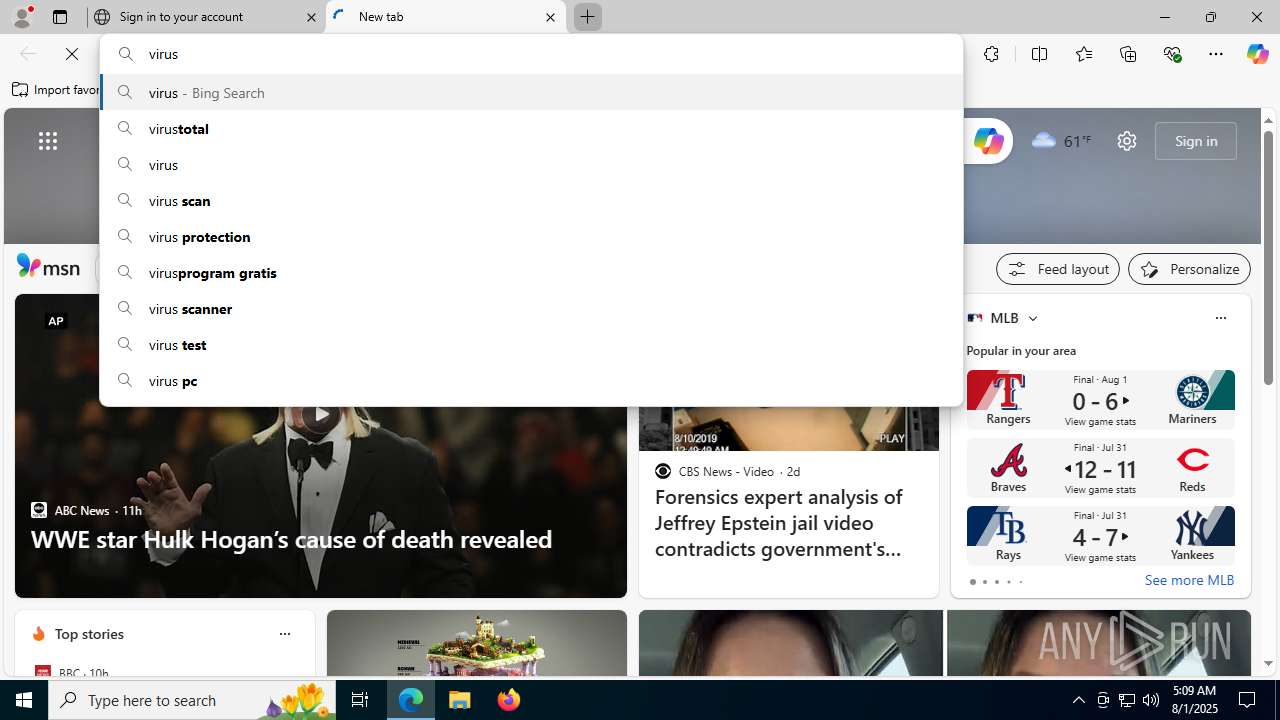Close the 'Sign in to your account' tab
This screenshot has width=1280, height=720.
point(311,17)
